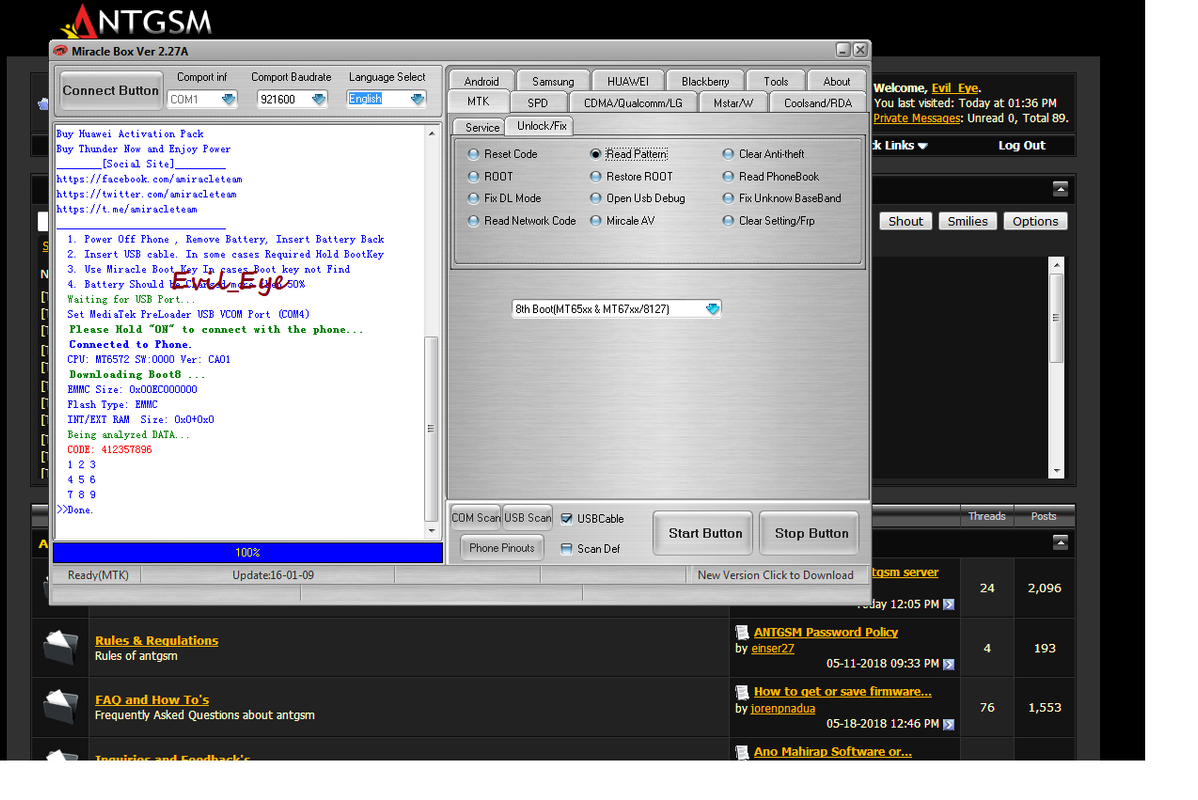Click the Options button in the shoutbox

pyautogui.click(x=1035, y=222)
